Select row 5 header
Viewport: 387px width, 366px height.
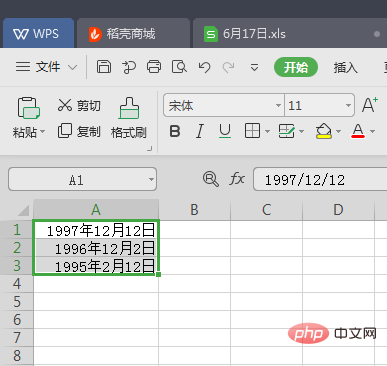pos(17,302)
